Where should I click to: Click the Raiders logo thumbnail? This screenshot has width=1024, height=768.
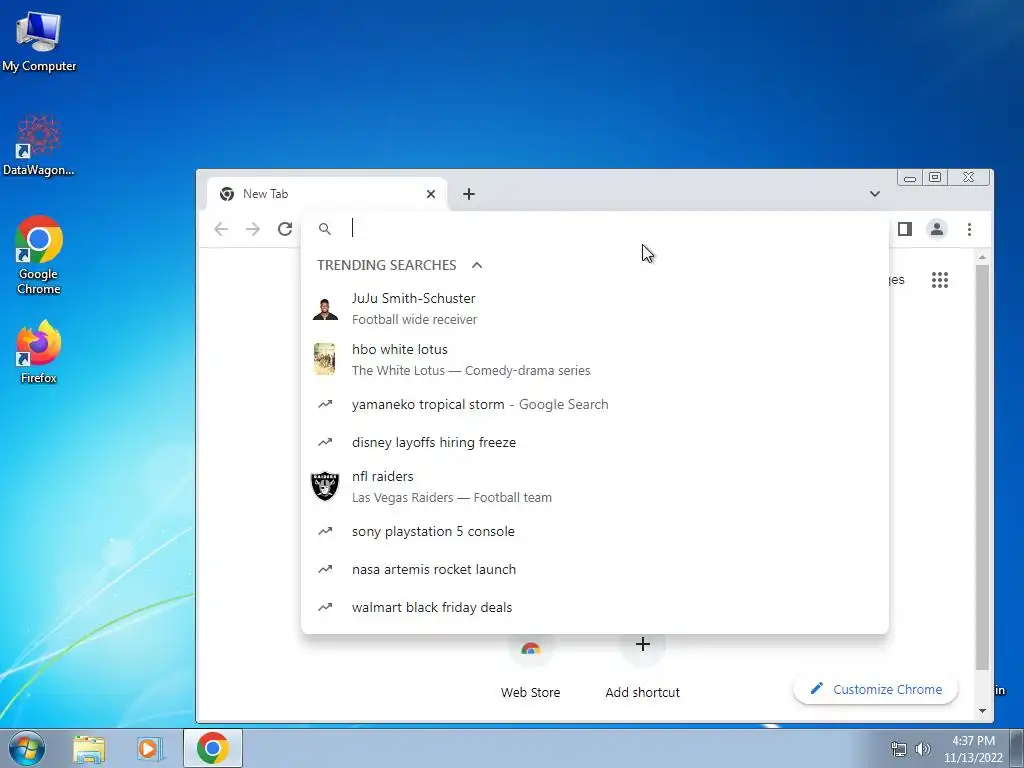click(x=325, y=487)
